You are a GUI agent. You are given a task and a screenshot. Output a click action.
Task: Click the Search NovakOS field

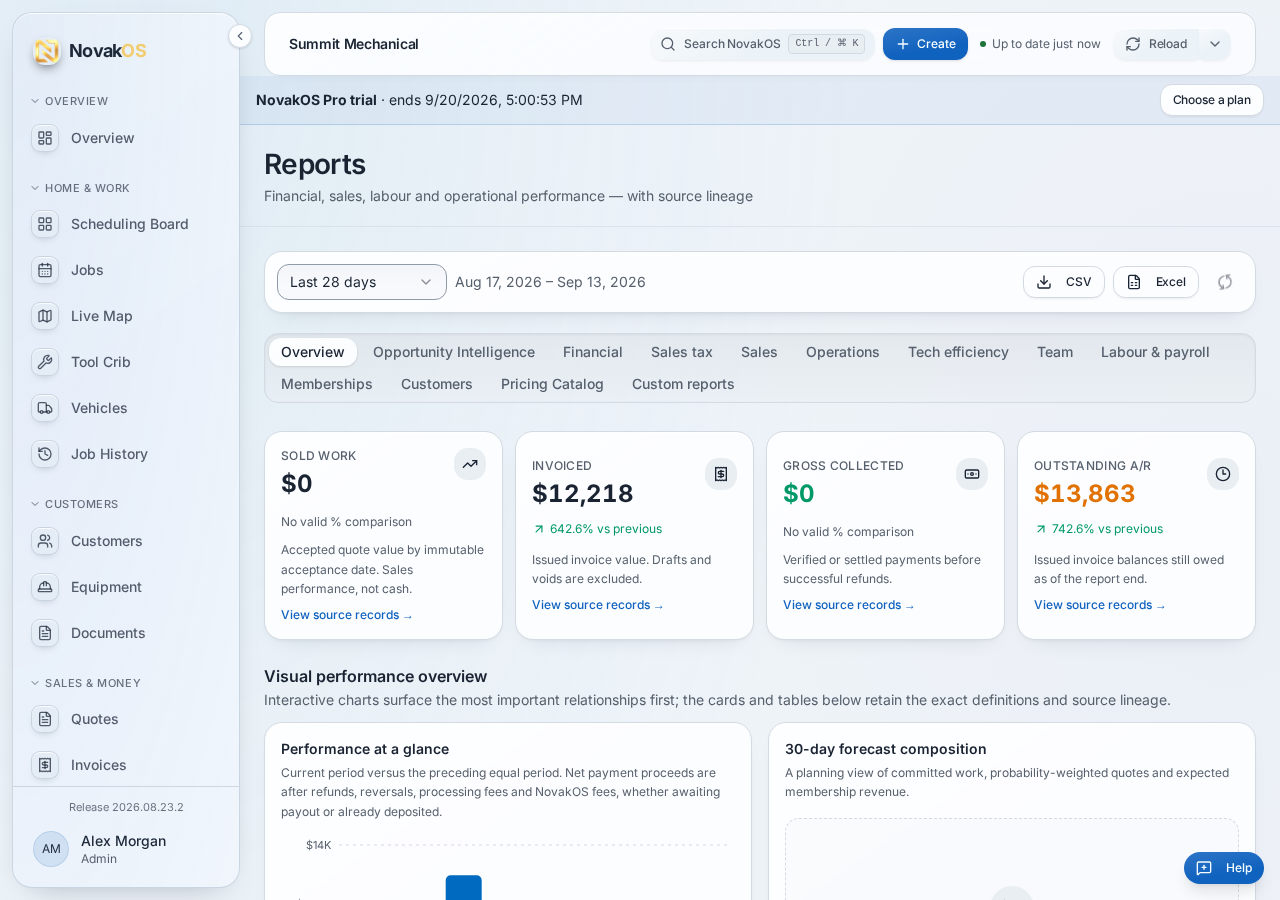(x=762, y=44)
